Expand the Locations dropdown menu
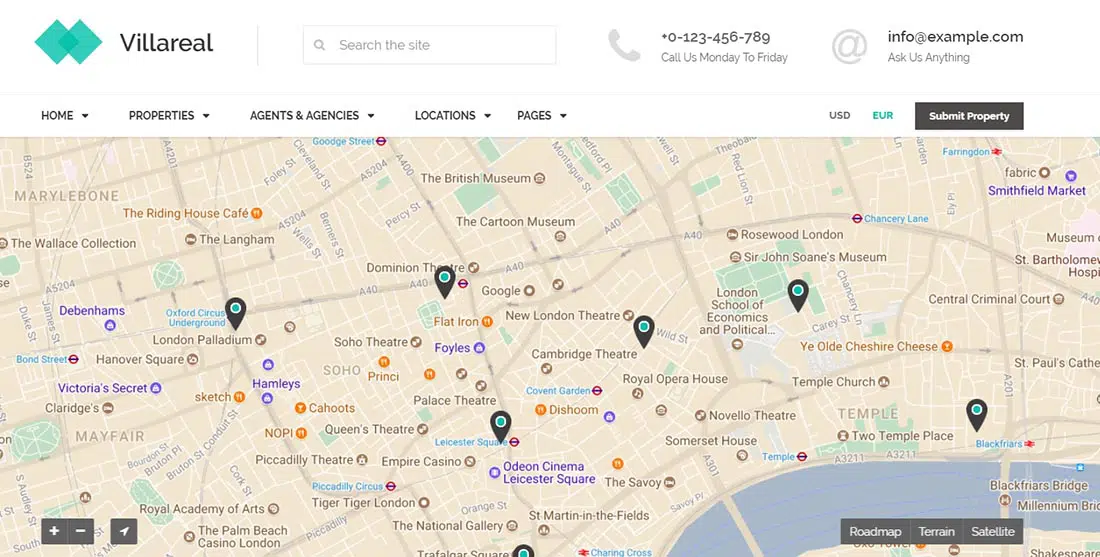 tap(452, 116)
